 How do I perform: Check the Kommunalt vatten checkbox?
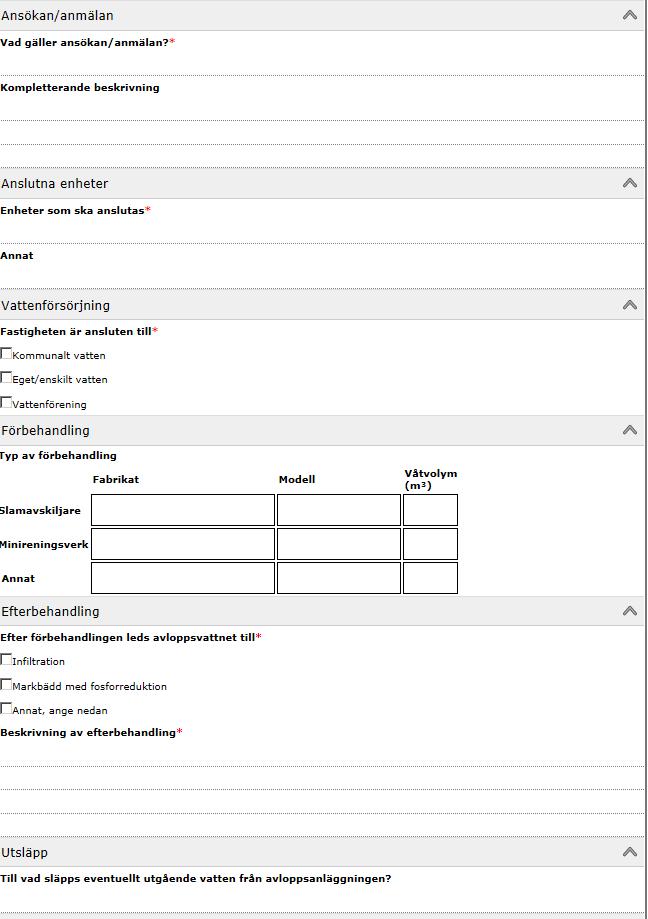click(6, 353)
